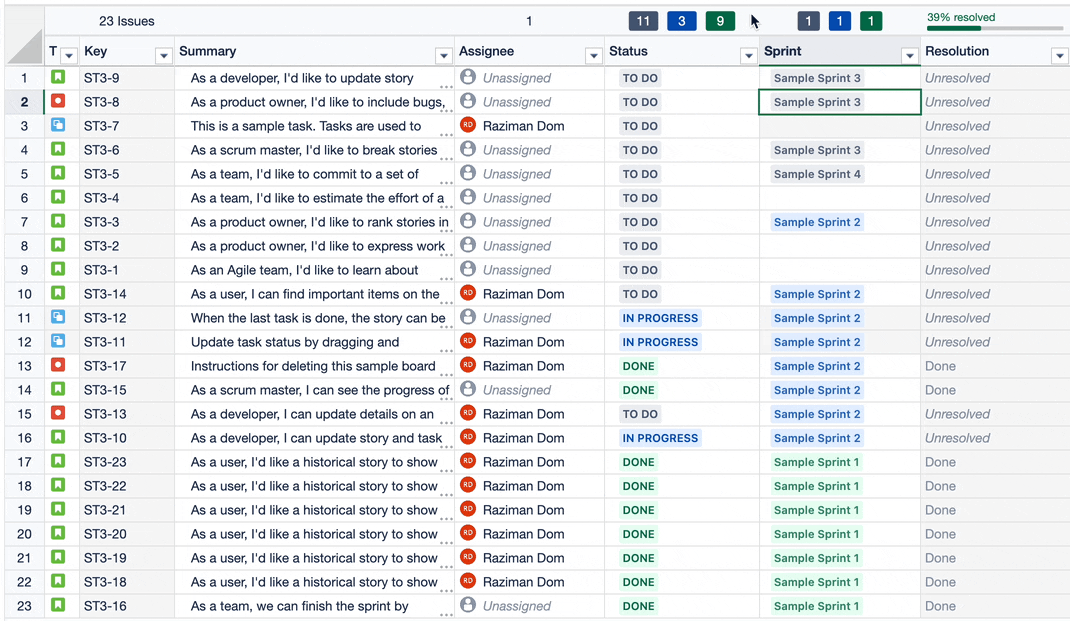Click the IN PROGRESS status badge for ST3-12

(660, 318)
